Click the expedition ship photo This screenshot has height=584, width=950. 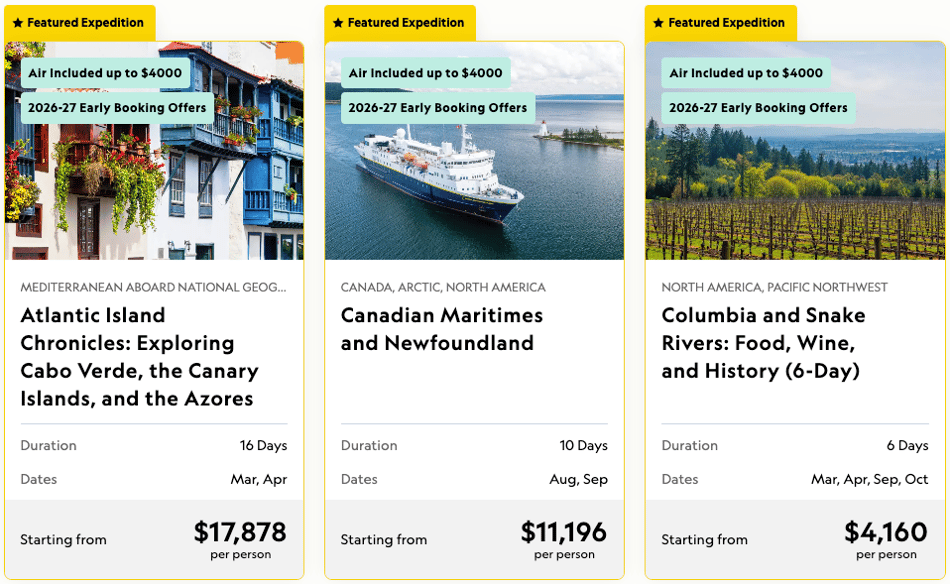click(x=474, y=151)
